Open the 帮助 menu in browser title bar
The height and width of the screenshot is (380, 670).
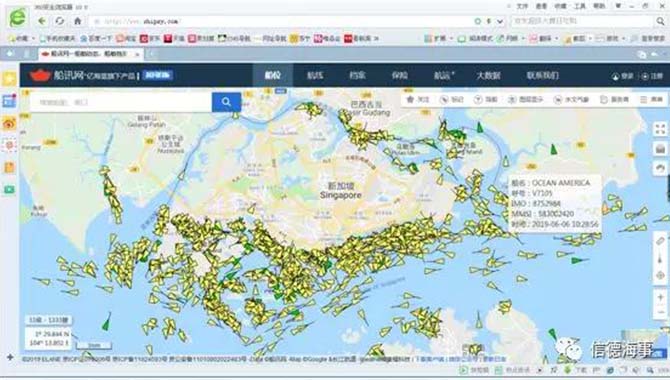click(599, 6)
